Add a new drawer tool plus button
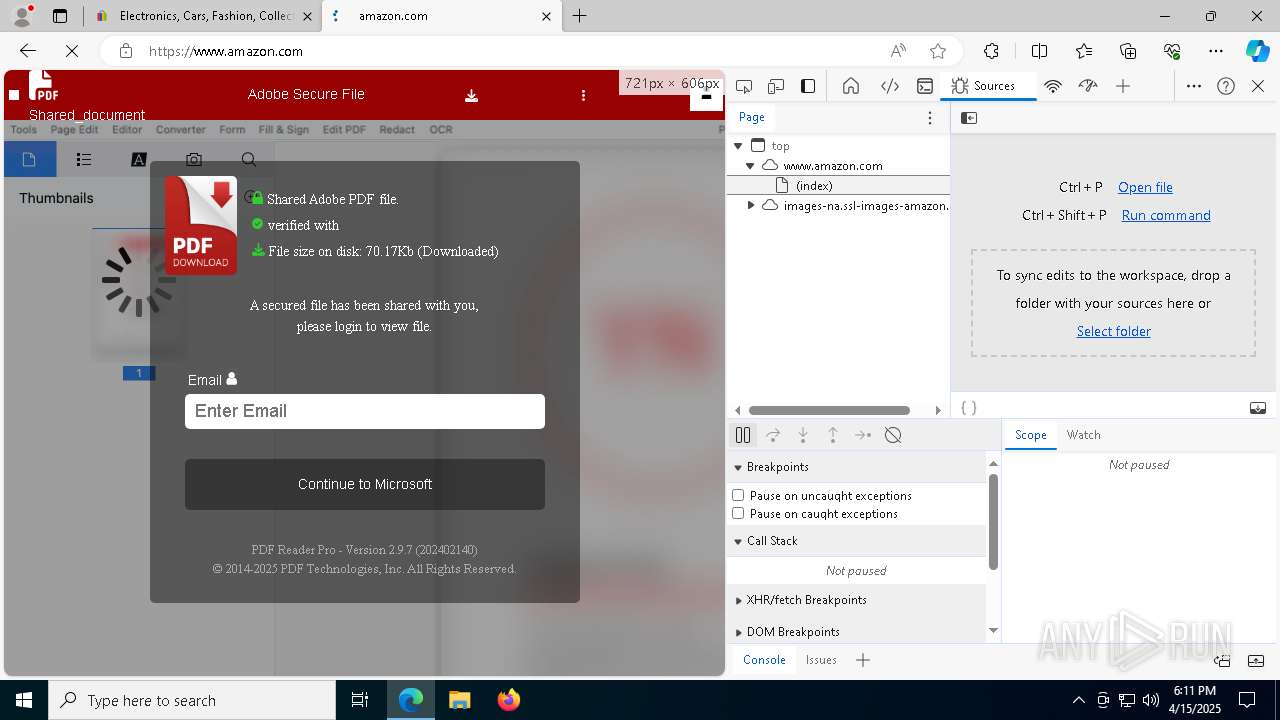Screen dimensions: 1280x720 pyautogui.click(x=863, y=660)
